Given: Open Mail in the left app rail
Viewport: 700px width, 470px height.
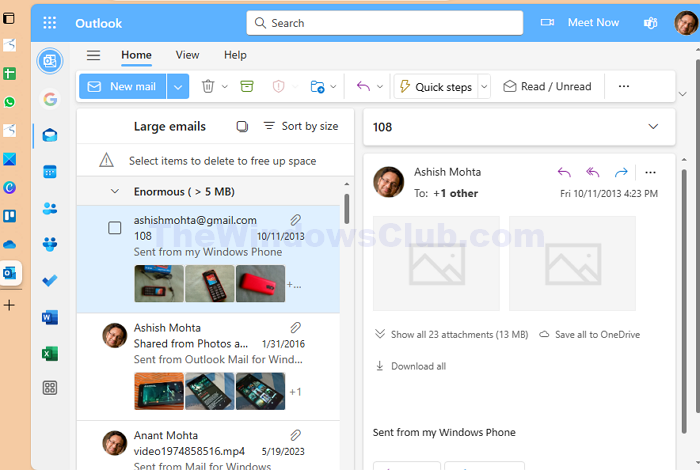Looking at the screenshot, I should click(50, 135).
